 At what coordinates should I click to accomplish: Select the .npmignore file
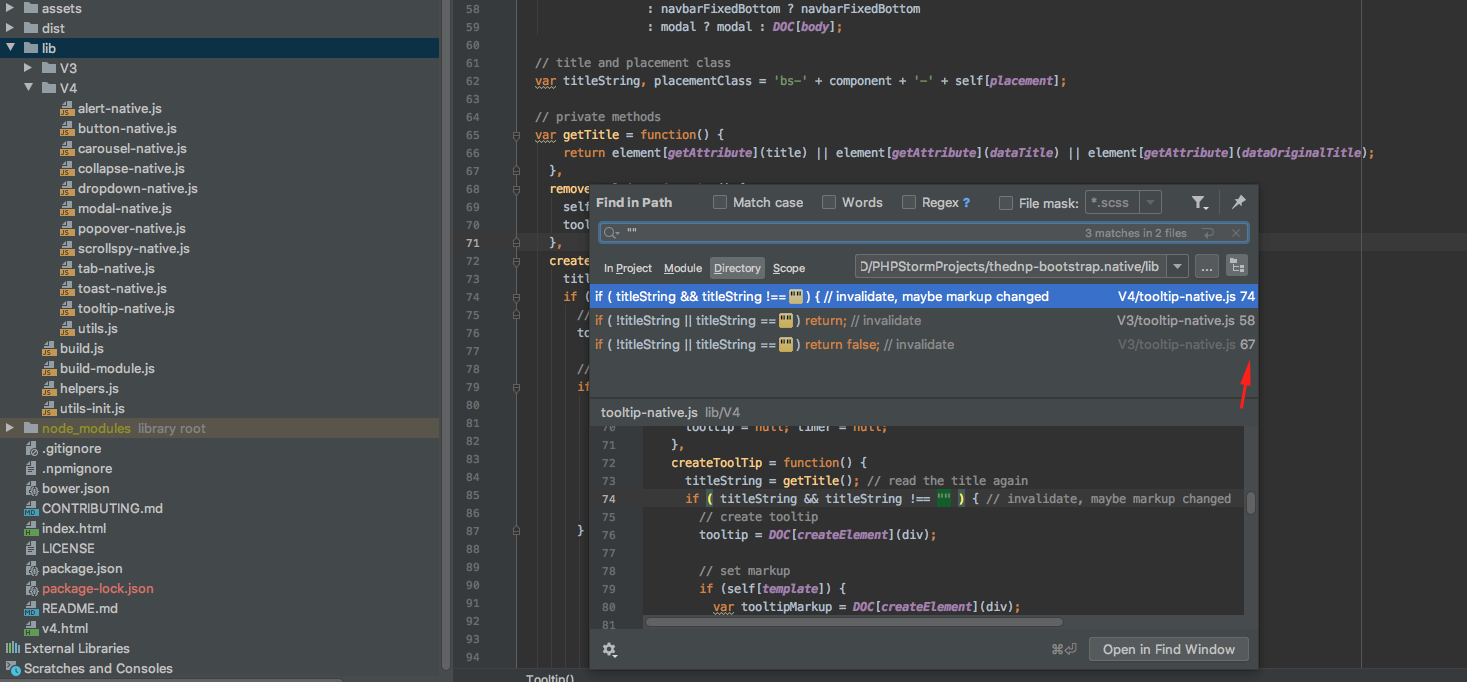[x=77, y=468]
